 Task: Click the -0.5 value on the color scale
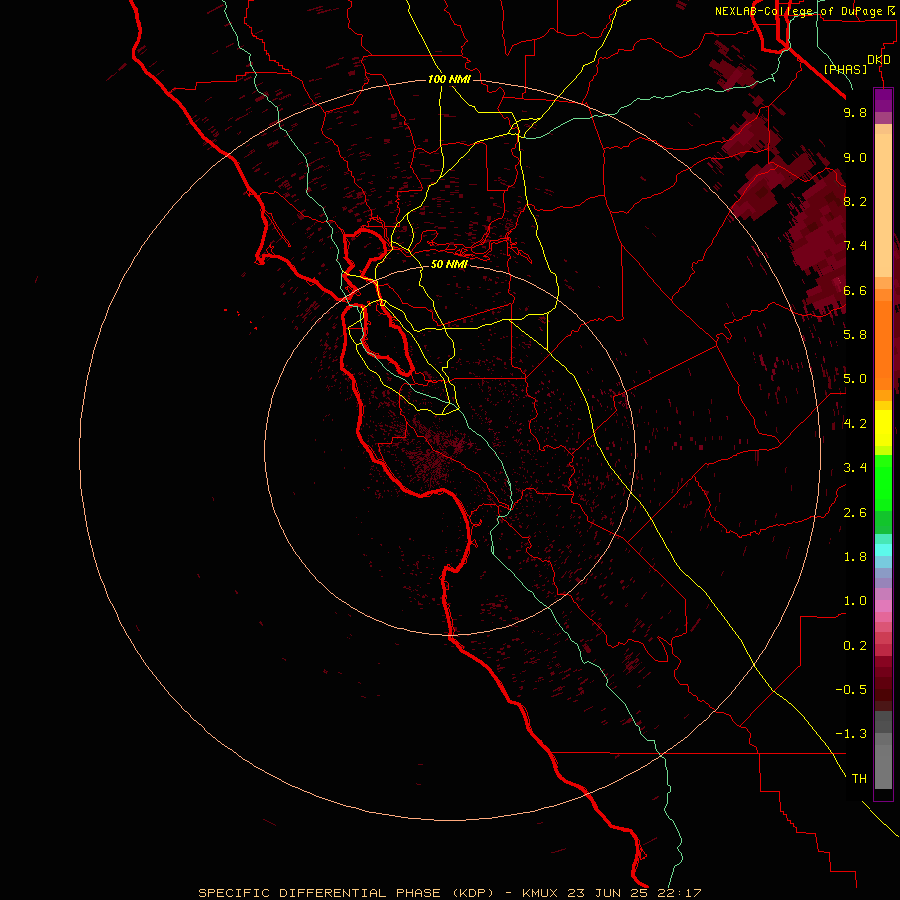[x=851, y=690]
